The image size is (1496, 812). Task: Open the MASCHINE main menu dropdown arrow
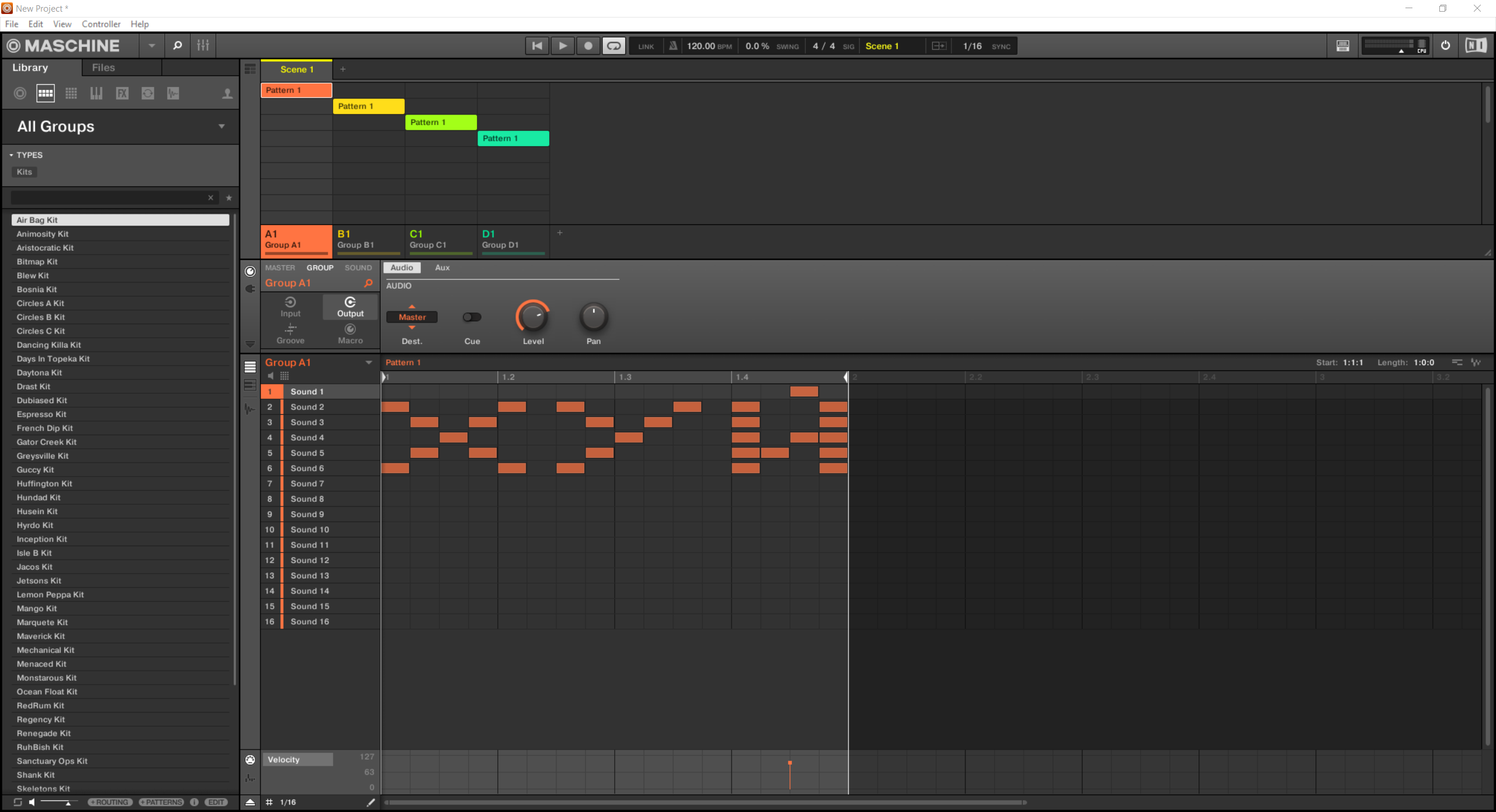[x=151, y=46]
